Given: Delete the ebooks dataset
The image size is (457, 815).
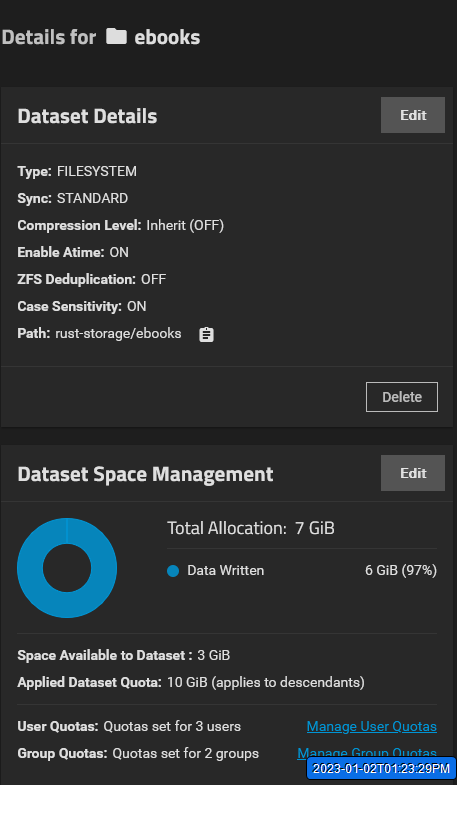Looking at the screenshot, I should (x=402, y=397).
